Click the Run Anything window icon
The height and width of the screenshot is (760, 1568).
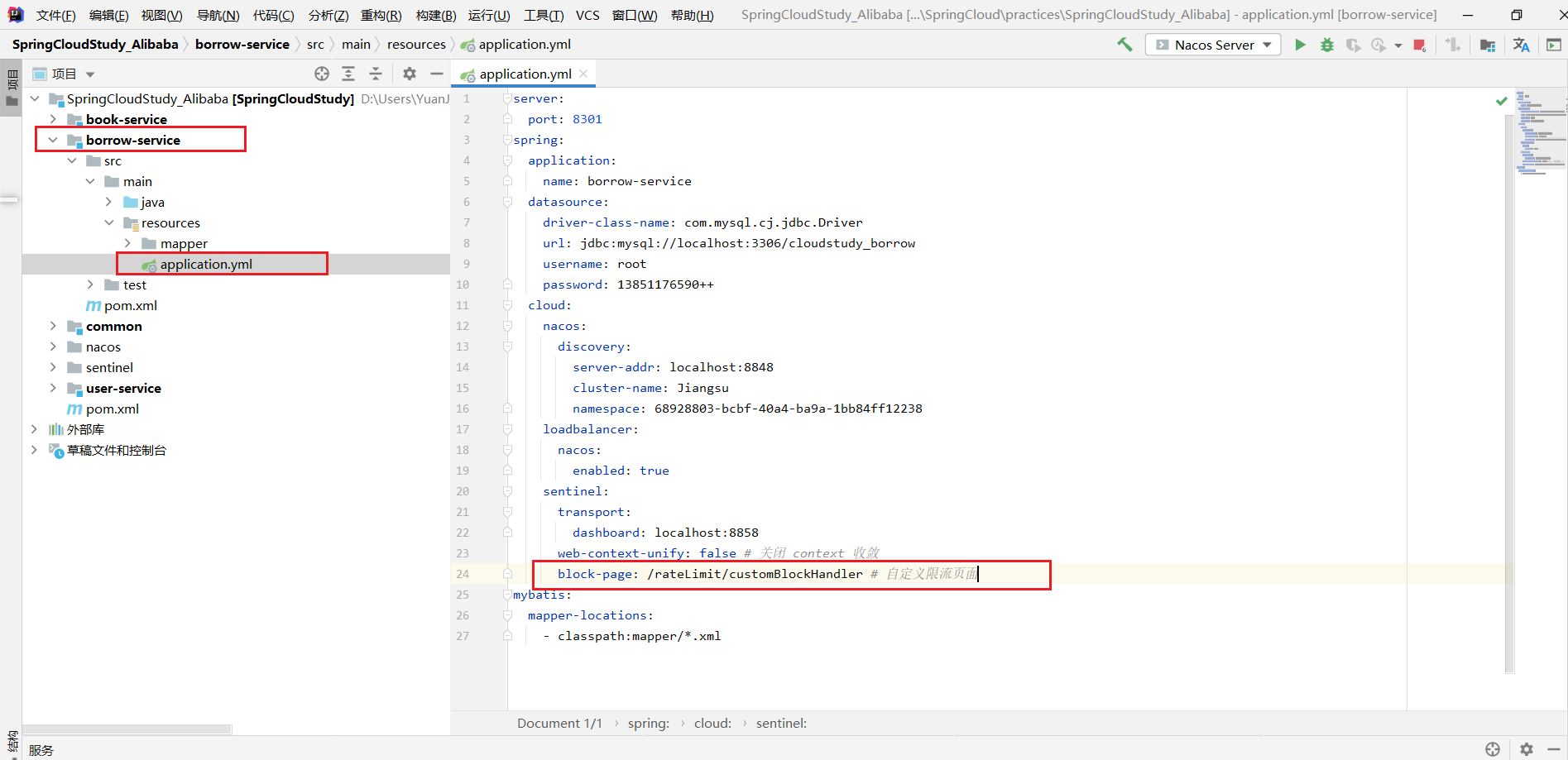1553,45
